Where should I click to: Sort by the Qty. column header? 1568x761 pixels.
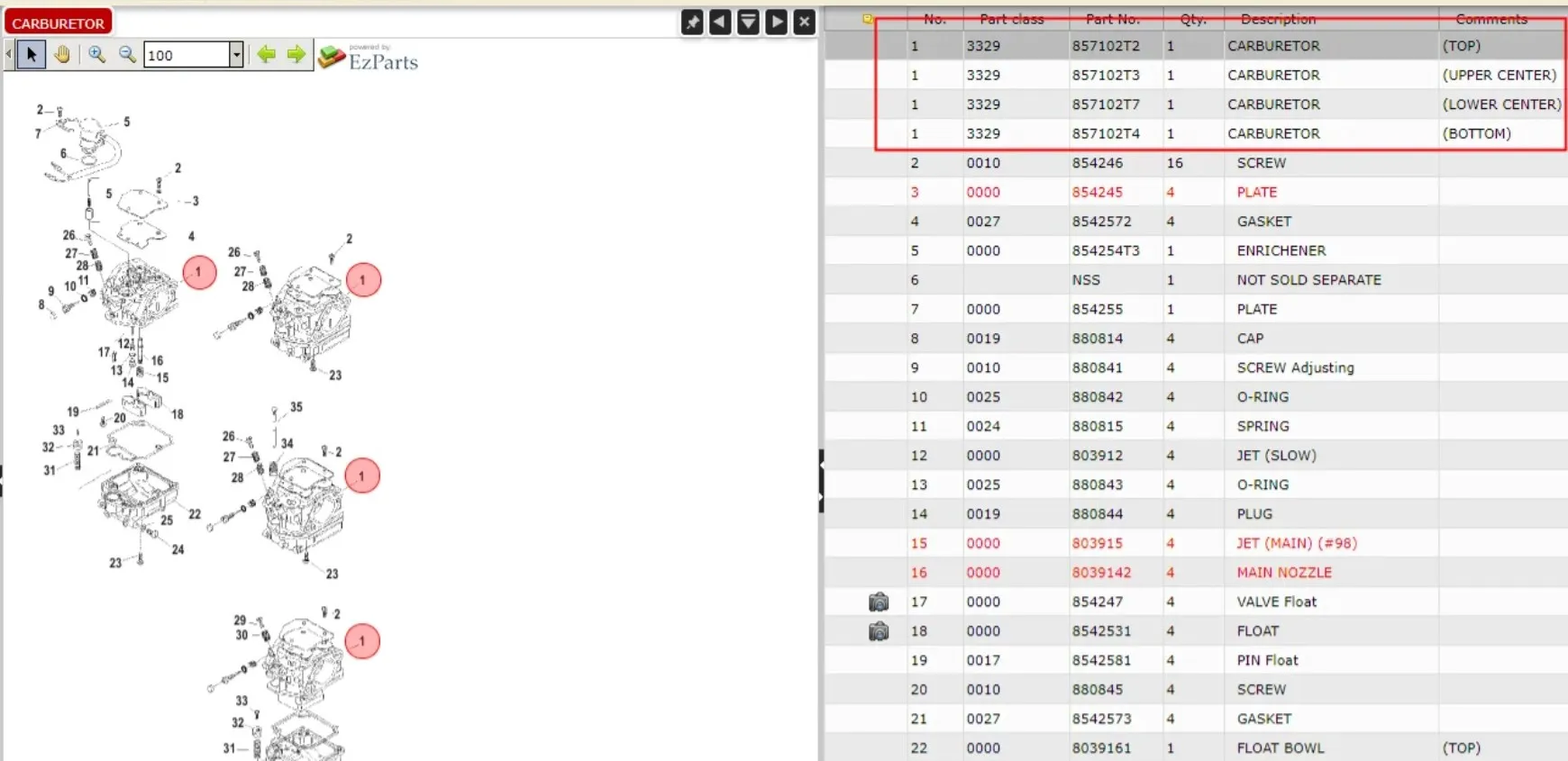1193,19
